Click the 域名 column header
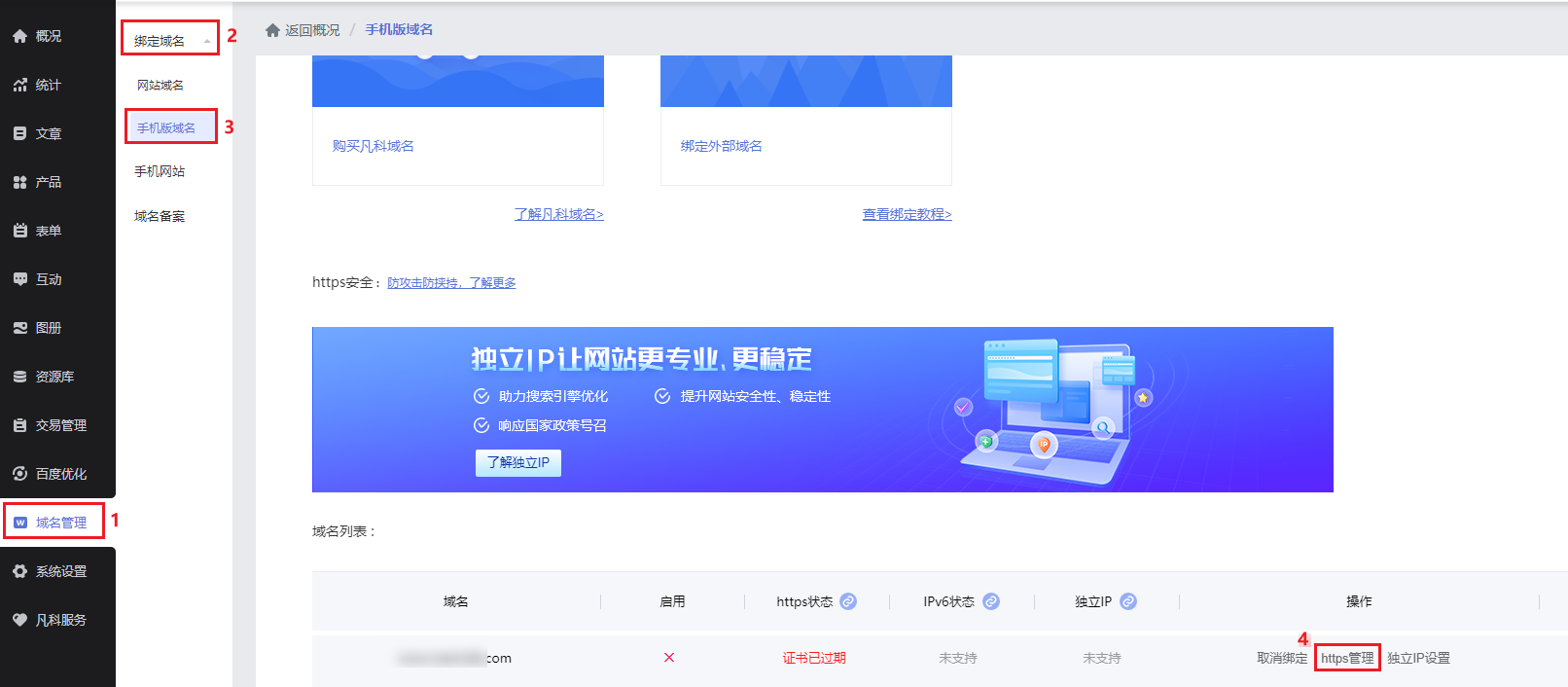The height and width of the screenshot is (687, 1568). click(x=456, y=602)
